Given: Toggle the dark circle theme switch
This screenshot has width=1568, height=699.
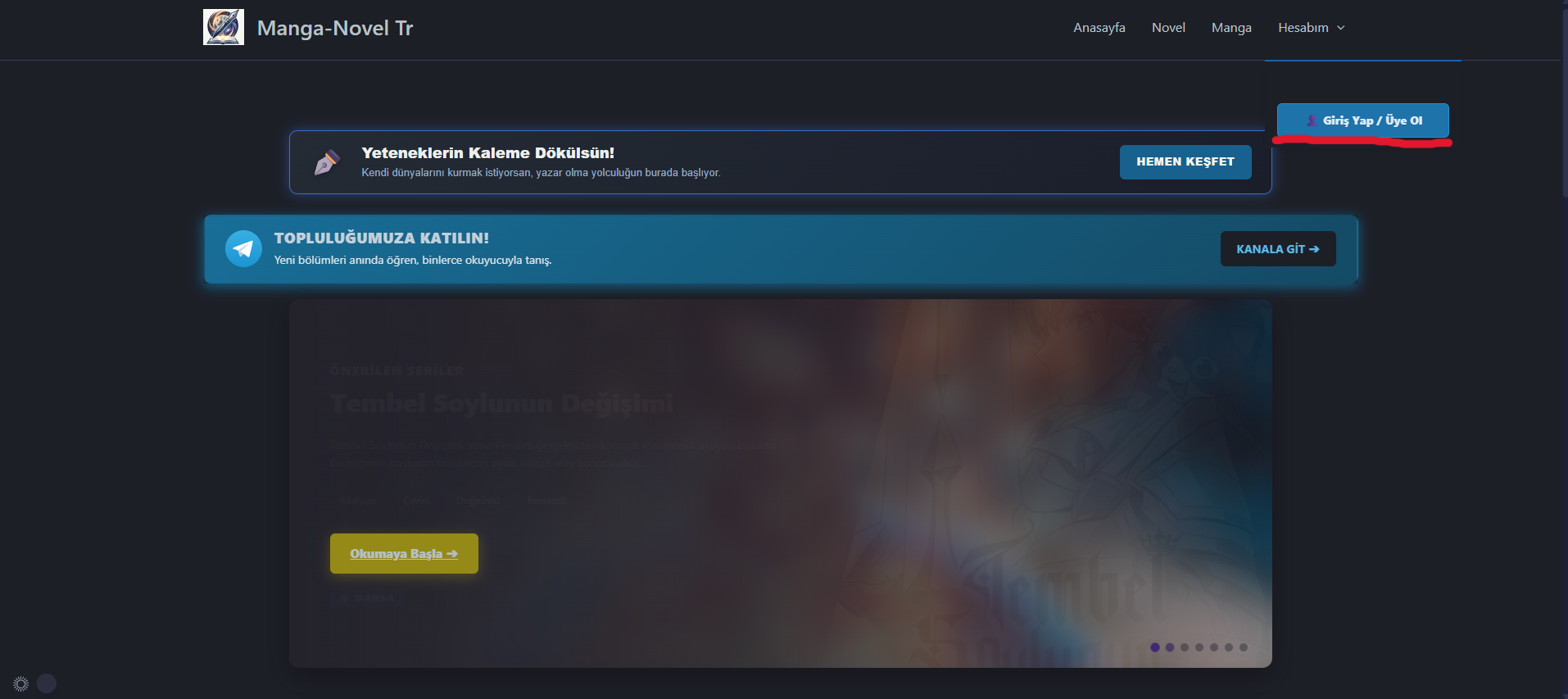Looking at the screenshot, I should click(47, 683).
